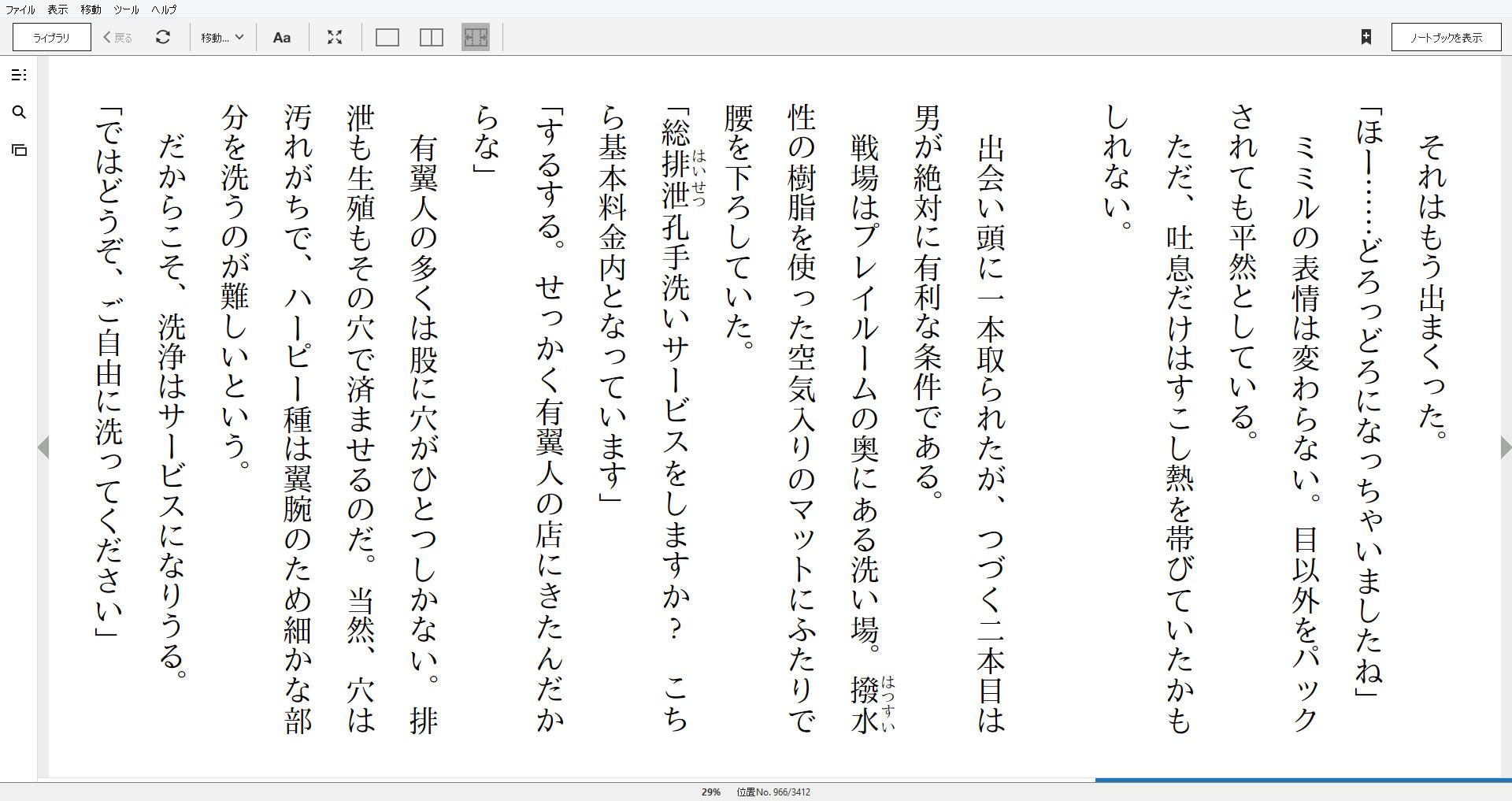Select single column page layout
1512x801 pixels.
(x=387, y=37)
